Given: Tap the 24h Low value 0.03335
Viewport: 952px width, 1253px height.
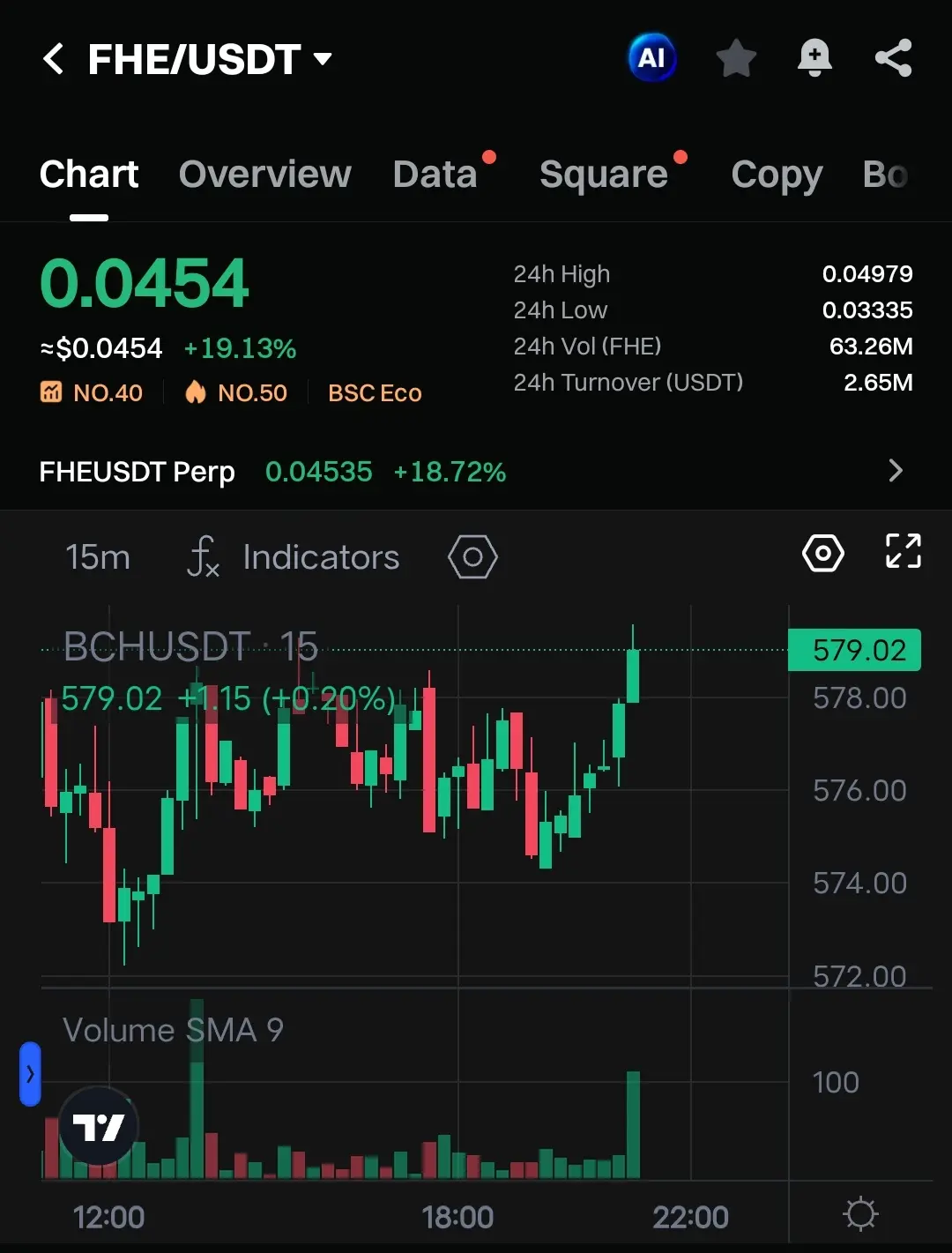Looking at the screenshot, I should 867,310.
